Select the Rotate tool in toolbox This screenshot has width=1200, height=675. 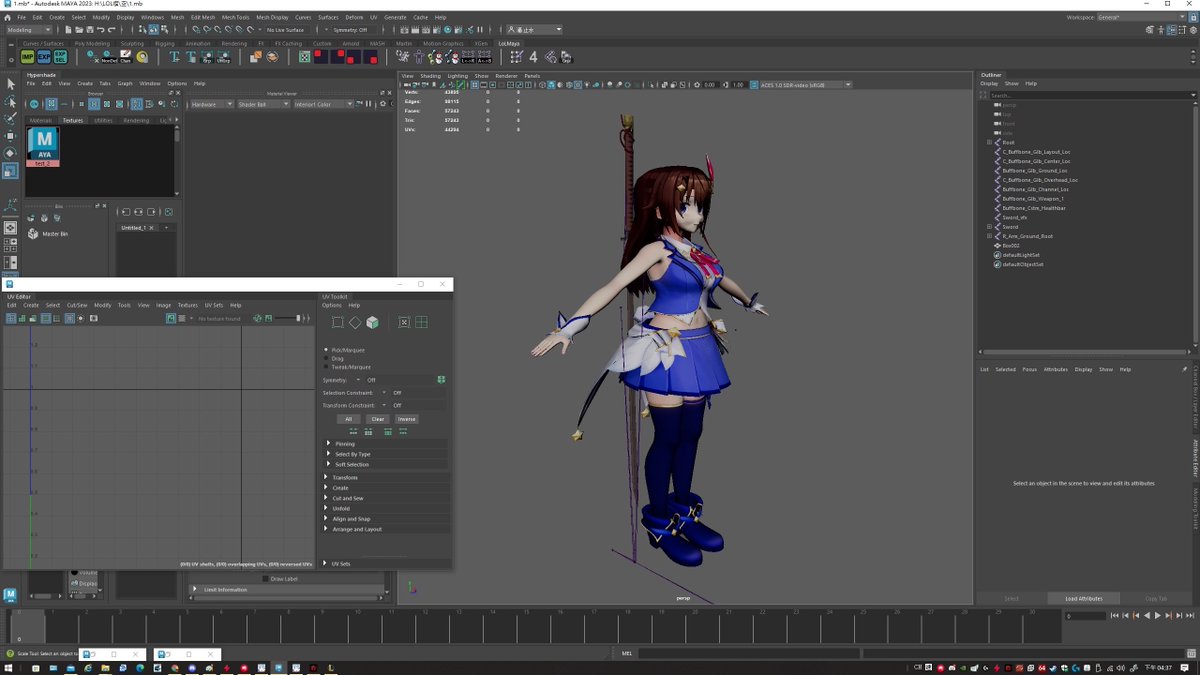[11, 153]
